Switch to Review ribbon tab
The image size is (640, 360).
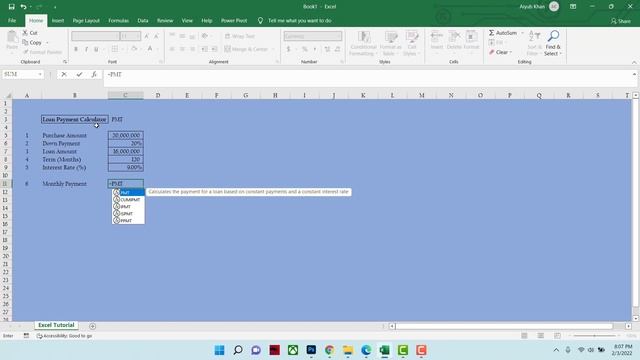(165, 20)
